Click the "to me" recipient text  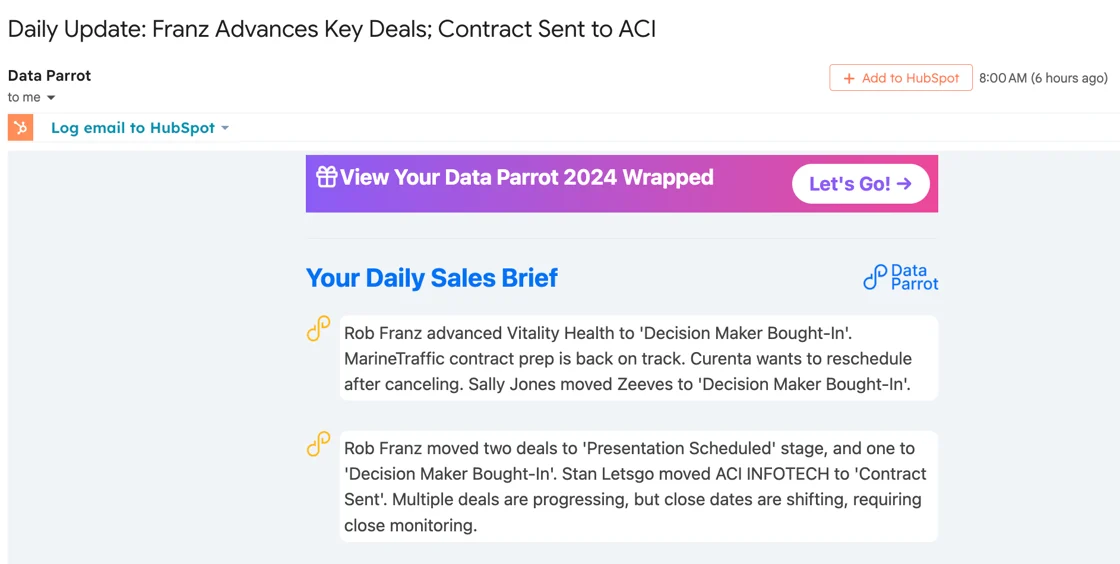pos(24,97)
